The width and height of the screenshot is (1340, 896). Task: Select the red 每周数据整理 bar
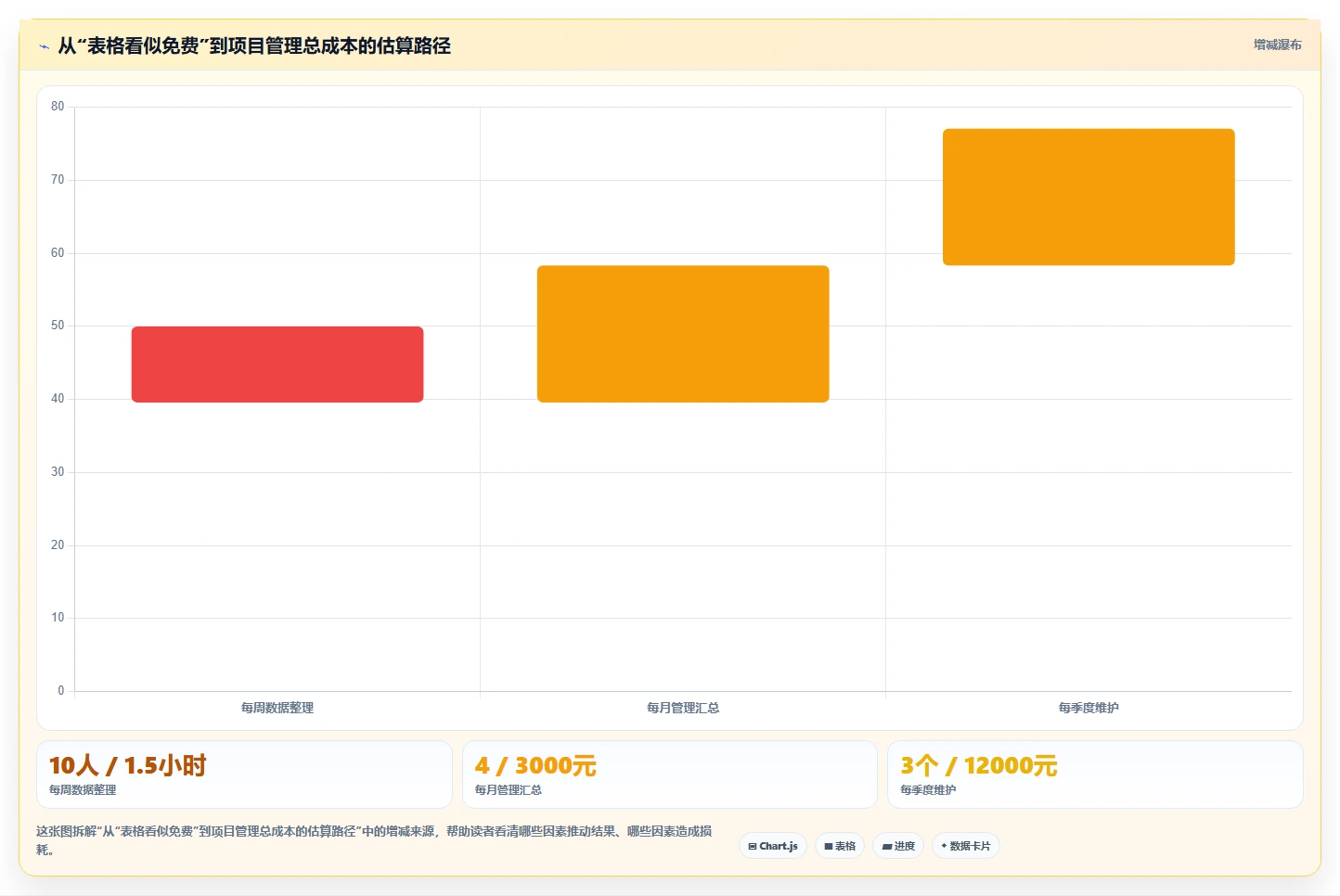coord(277,365)
